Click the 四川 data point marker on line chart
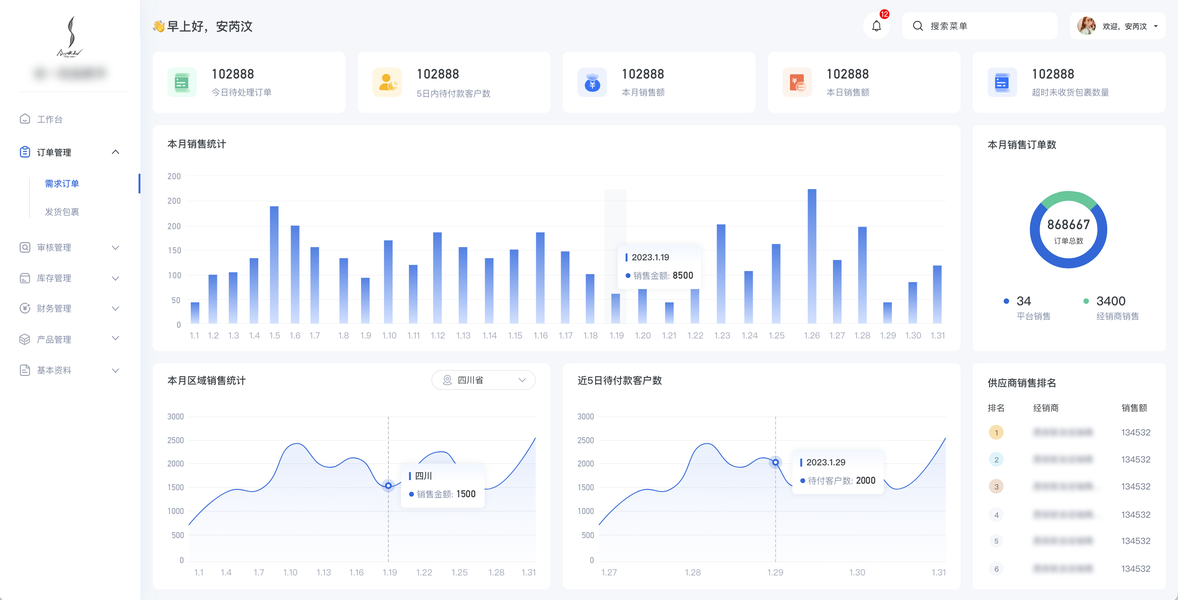1178x600 pixels. (388, 486)
